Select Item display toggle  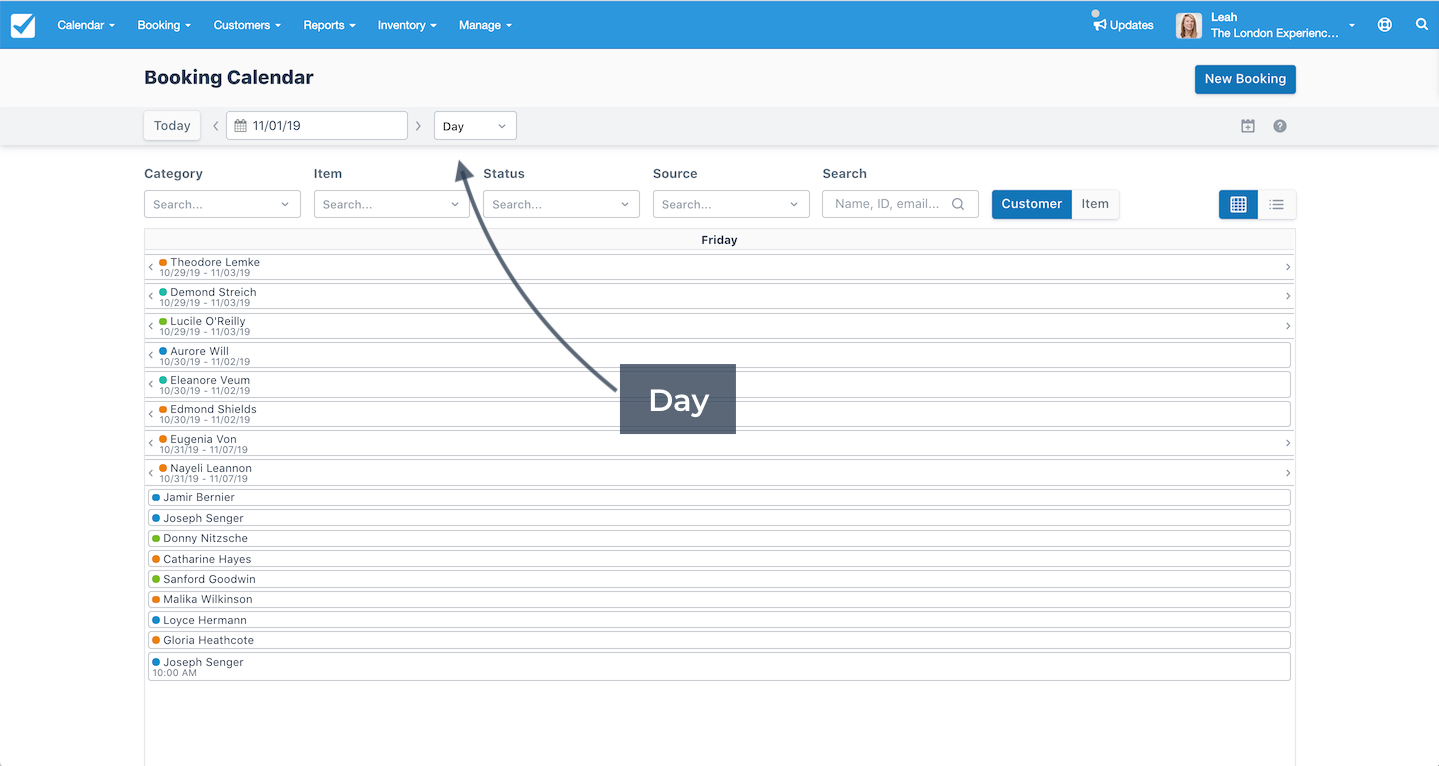(1095, 204)
